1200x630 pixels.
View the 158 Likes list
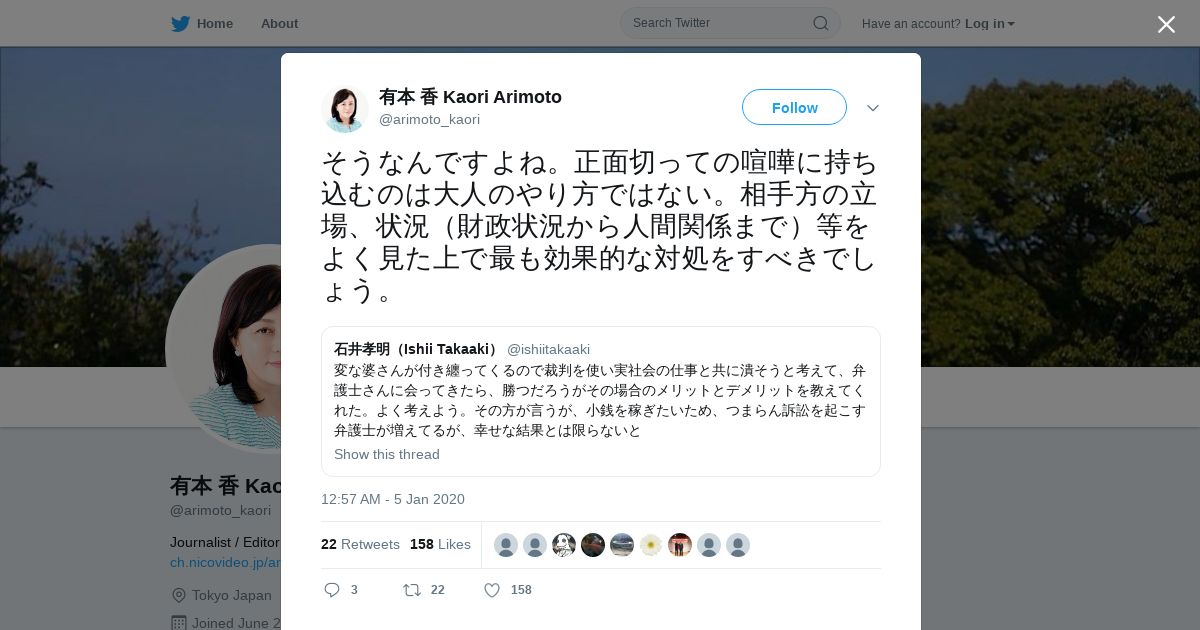(x=440, y=544)
